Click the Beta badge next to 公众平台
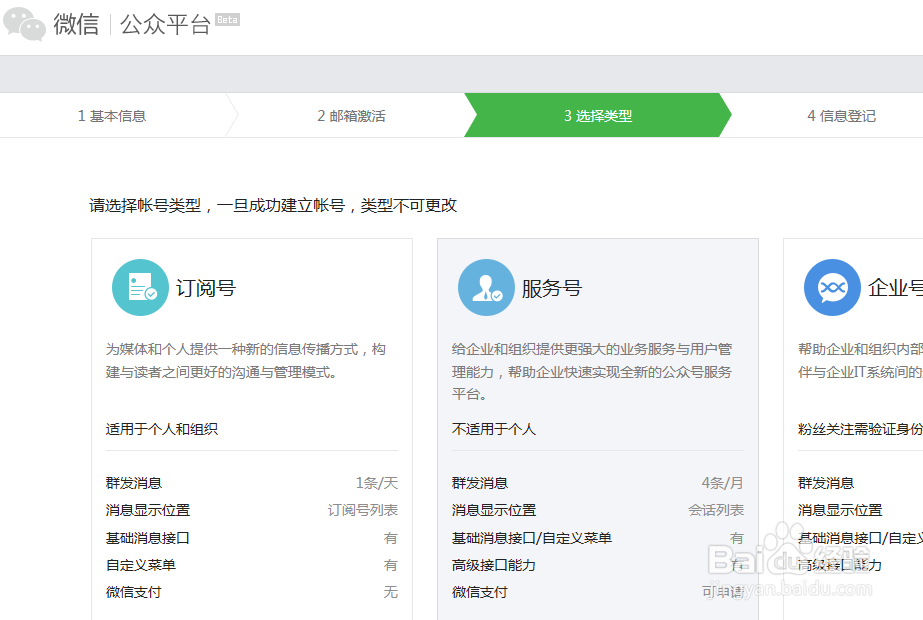Image resolution: width=923 pixels, height=620 pixels. (228, 20)
